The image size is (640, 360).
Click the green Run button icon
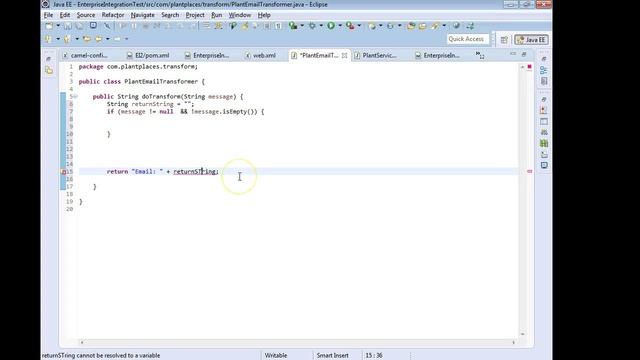click(x=331, y=26)
